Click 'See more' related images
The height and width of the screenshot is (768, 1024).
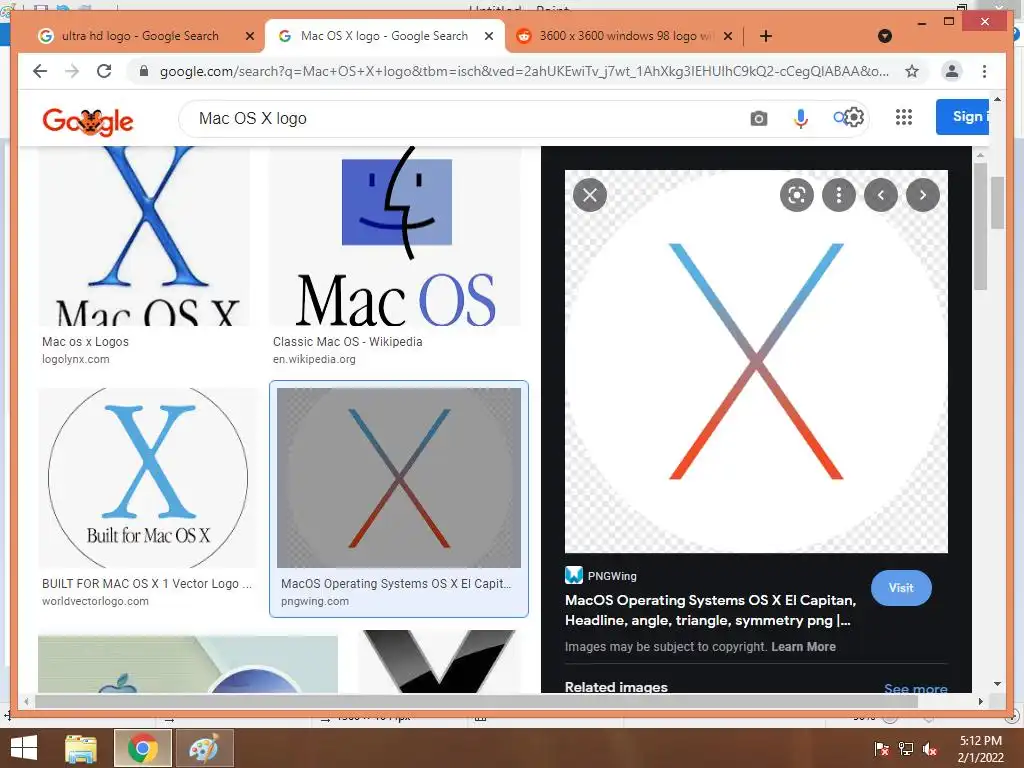916,688
